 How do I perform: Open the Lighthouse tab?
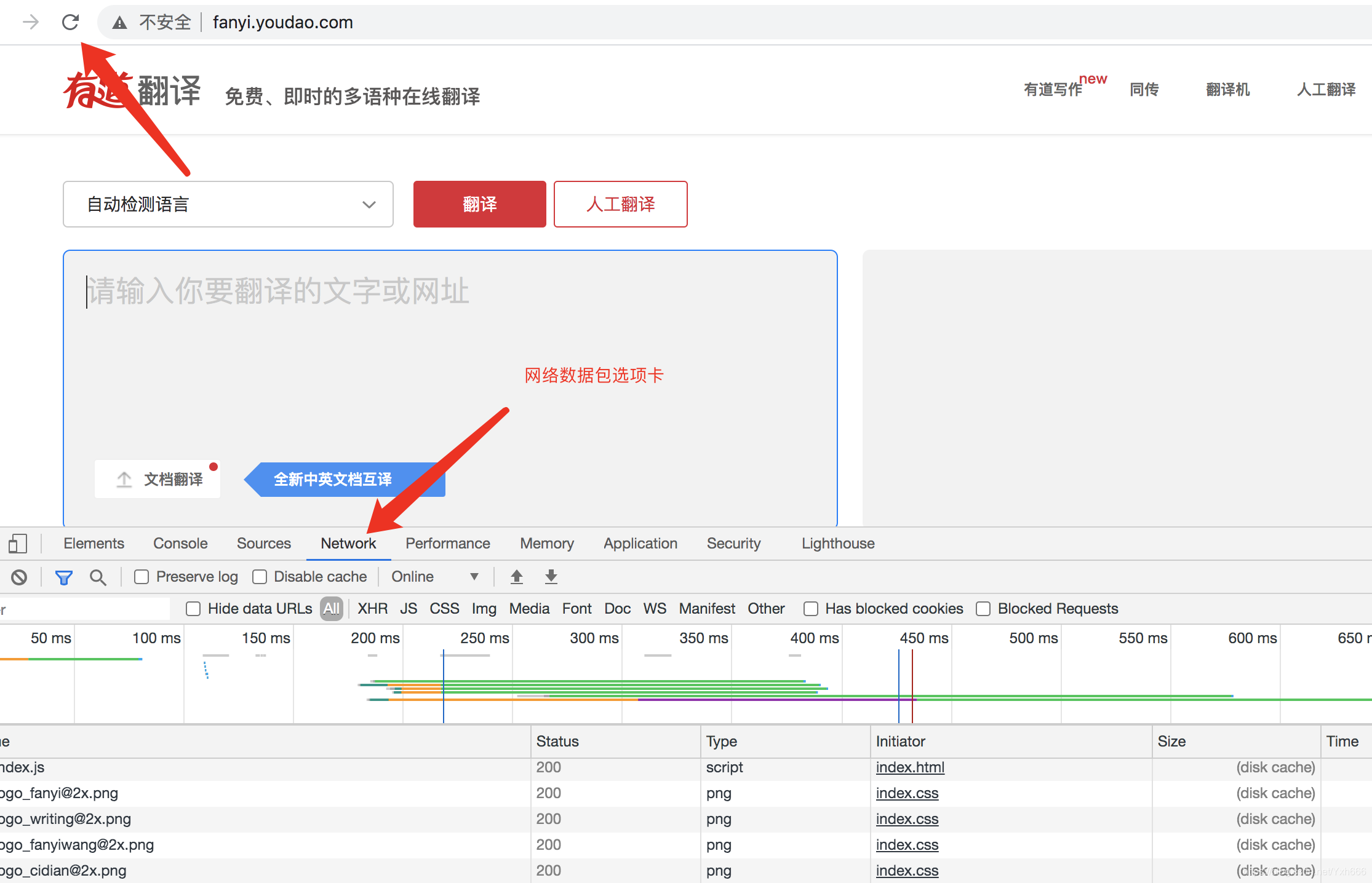pos(838,544)
